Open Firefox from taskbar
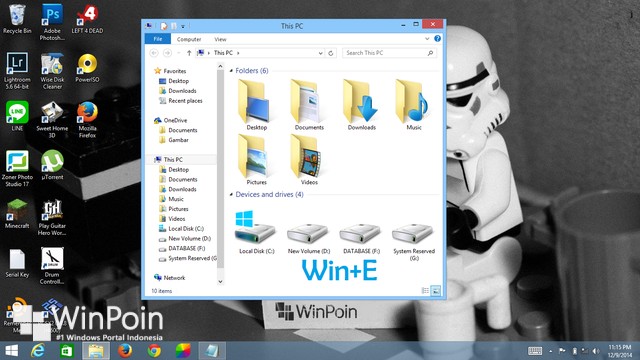The width and height of the screenshot is (640, 360). [125, 351]
